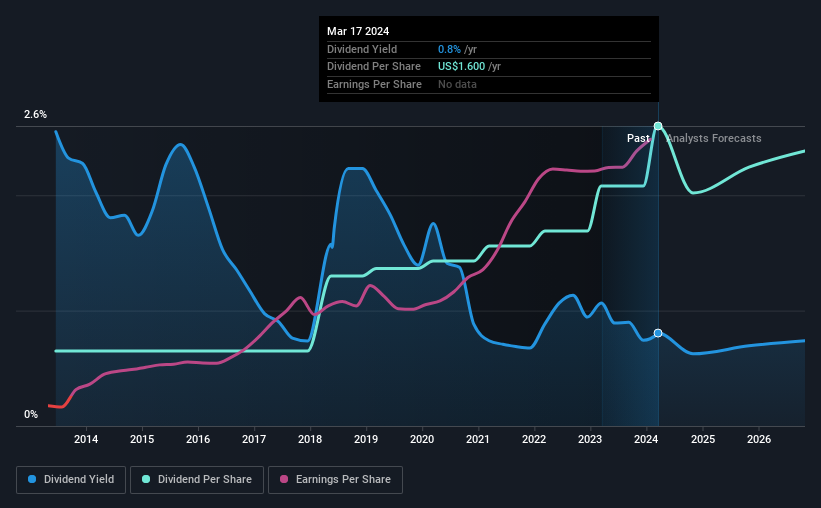821x508 pixels.
Task: Click the Past label on chart
Action: point(638,138)
